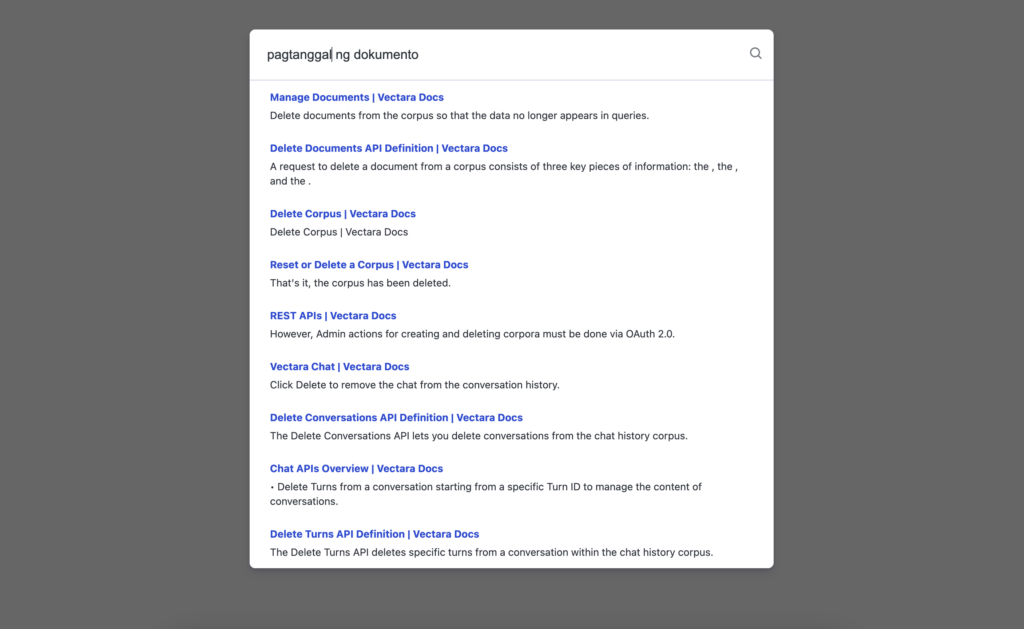Click snippet 'Click Delete to remove the chat…'

coord(414,385)
